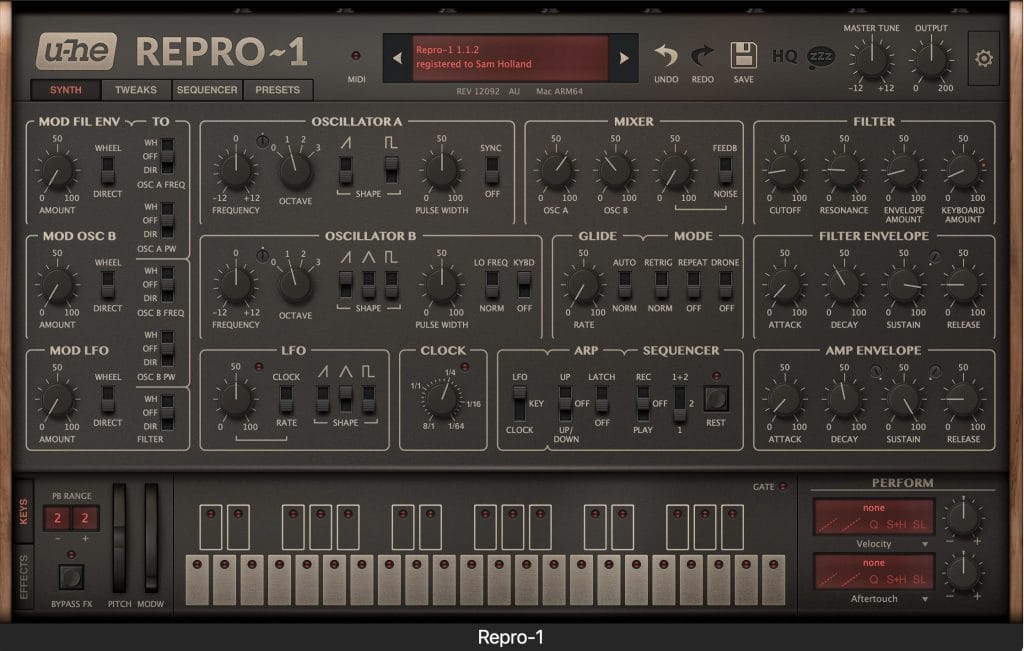The height and width of the screenshot is (651, 1024).
Task: Toggle Oscillator A pulse shape switch
Action: pos(391,169)
